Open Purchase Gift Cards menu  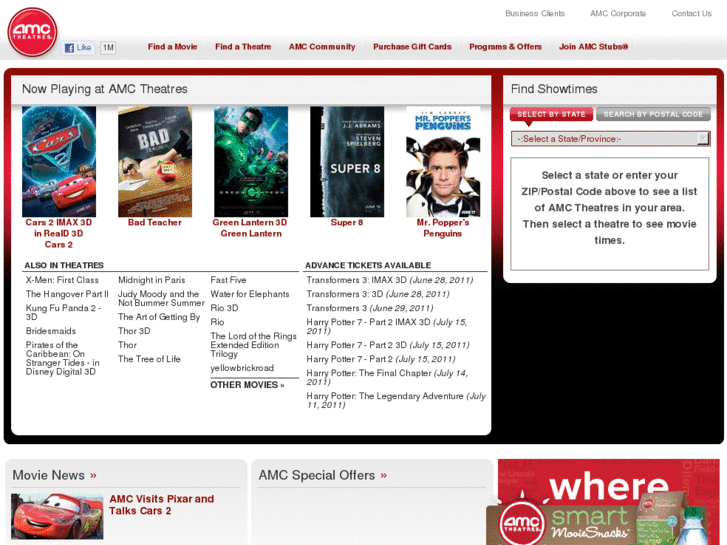[x=412, y=46]
